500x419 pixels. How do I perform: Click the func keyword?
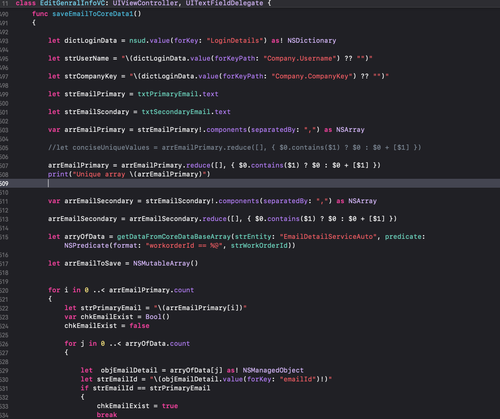pyautogui.click(x=40, y=14)
